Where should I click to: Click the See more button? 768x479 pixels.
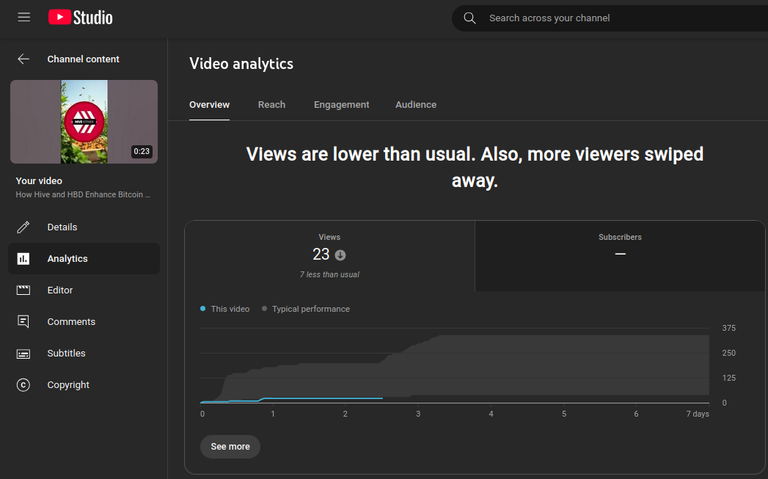pyautogui.click(x=230, y=447)
